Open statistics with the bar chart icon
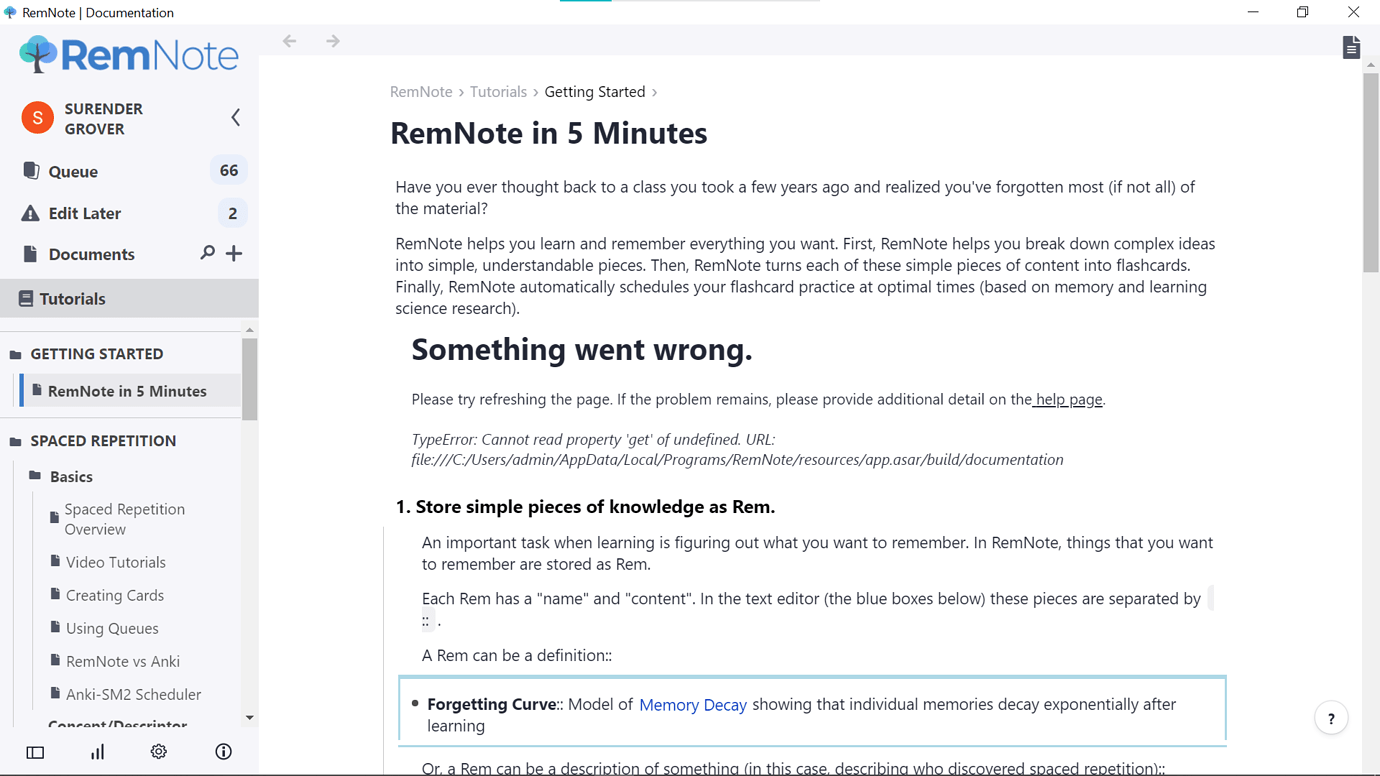This screenshot has height=776, width=1380. tap(97, 751)
